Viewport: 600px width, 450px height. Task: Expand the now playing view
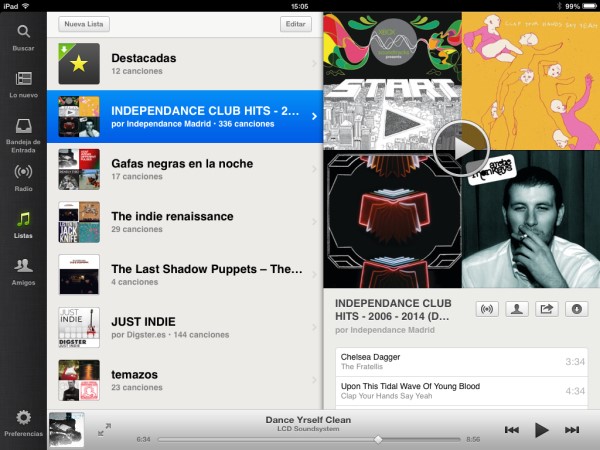[x=104, y=429]
